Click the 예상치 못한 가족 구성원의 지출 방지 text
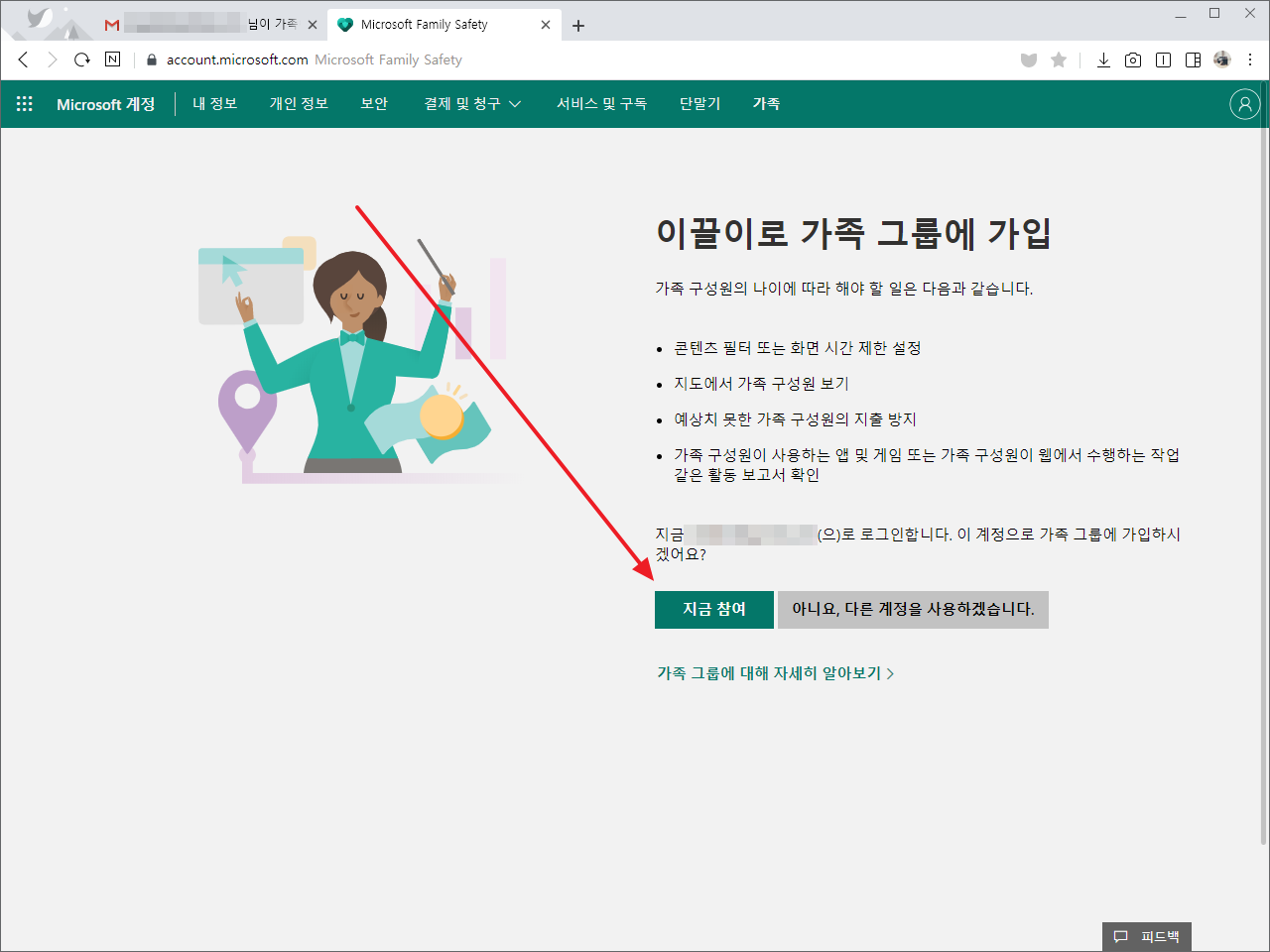 795,419
